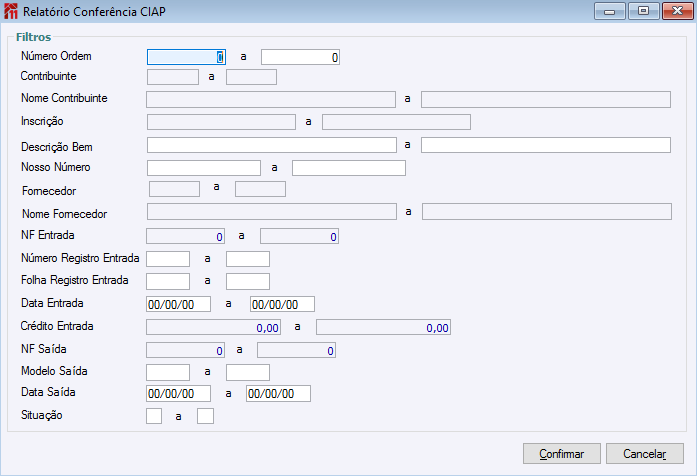
Task: Click the Modelo Saída ending field
Action: pos(248,372)
